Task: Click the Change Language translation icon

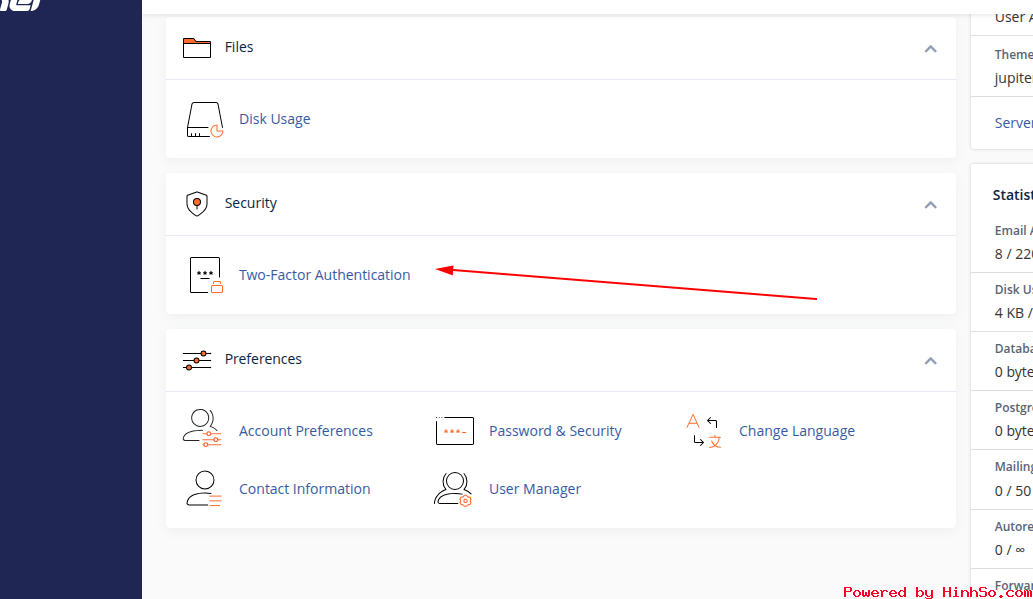Action: pos(704,430)
